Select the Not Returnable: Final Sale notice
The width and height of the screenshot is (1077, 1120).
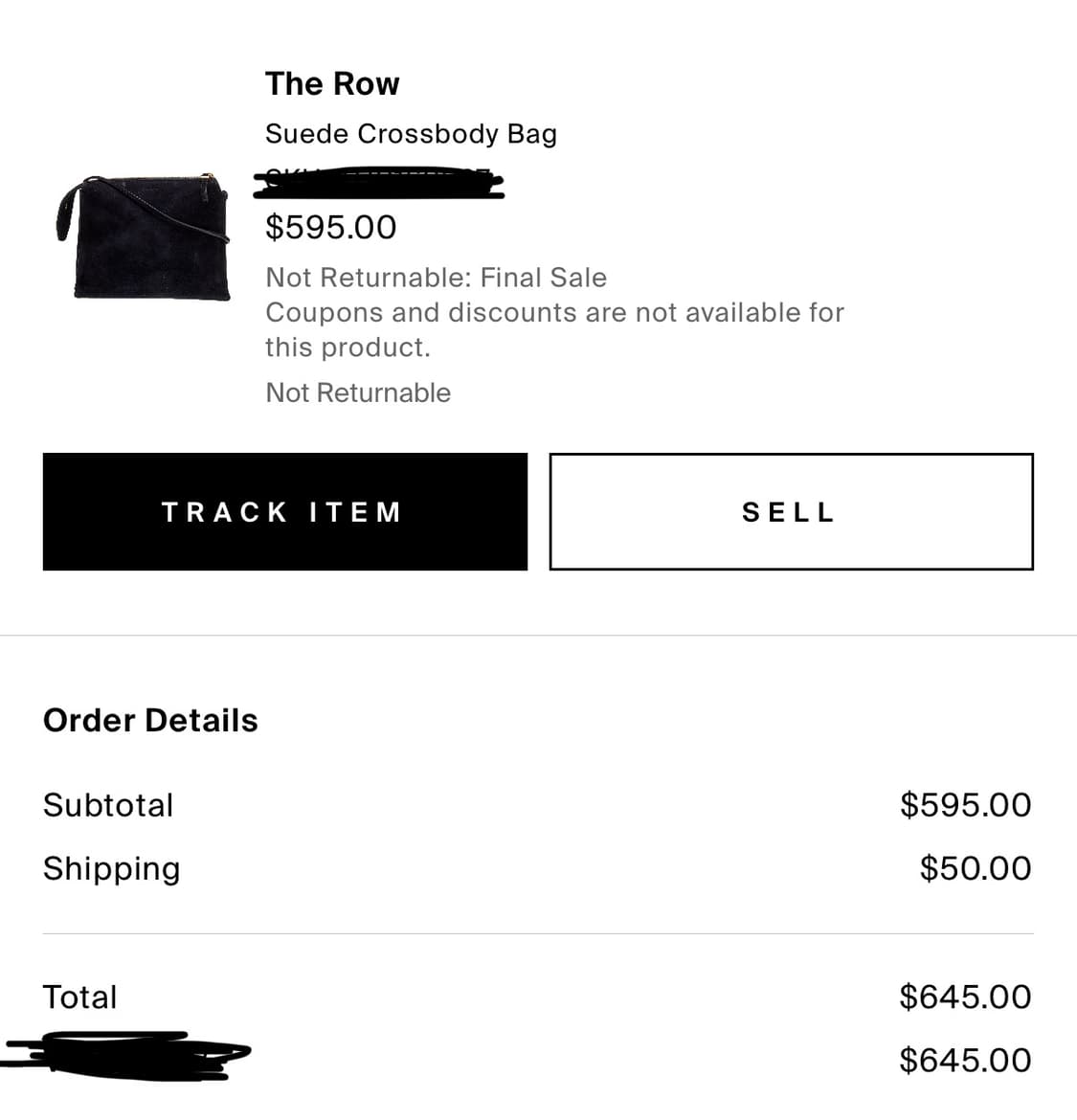(436, 278)
